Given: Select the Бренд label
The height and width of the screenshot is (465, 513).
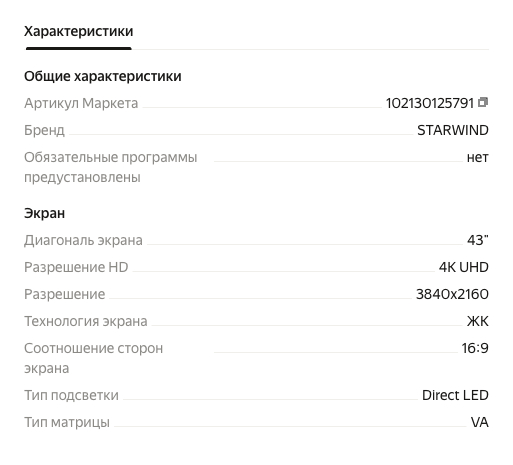Looking at the screenshot, I should click(x=44, y=130).
